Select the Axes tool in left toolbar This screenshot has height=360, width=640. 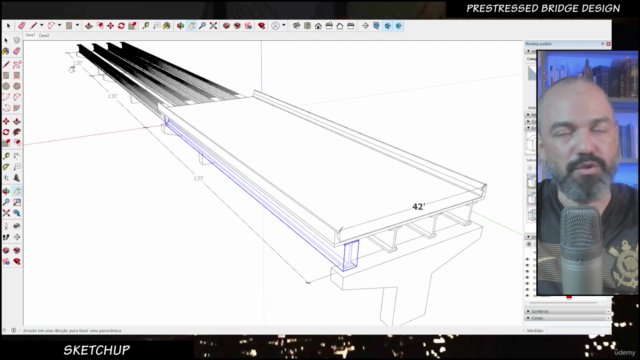[6, 178]
